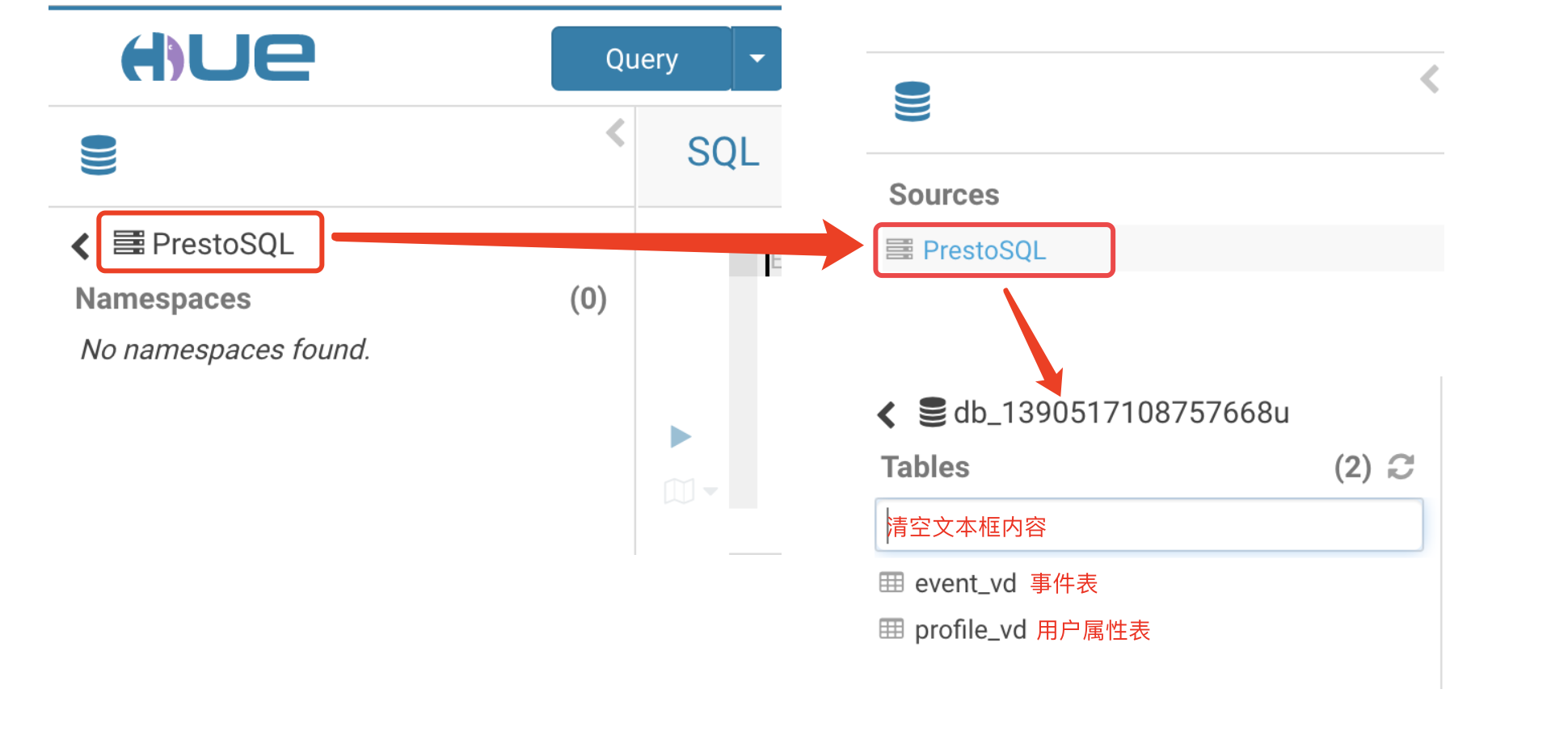Expand the Query dropdown caret
This screenshot has width=1568, height=748.
tap(757, 58)
